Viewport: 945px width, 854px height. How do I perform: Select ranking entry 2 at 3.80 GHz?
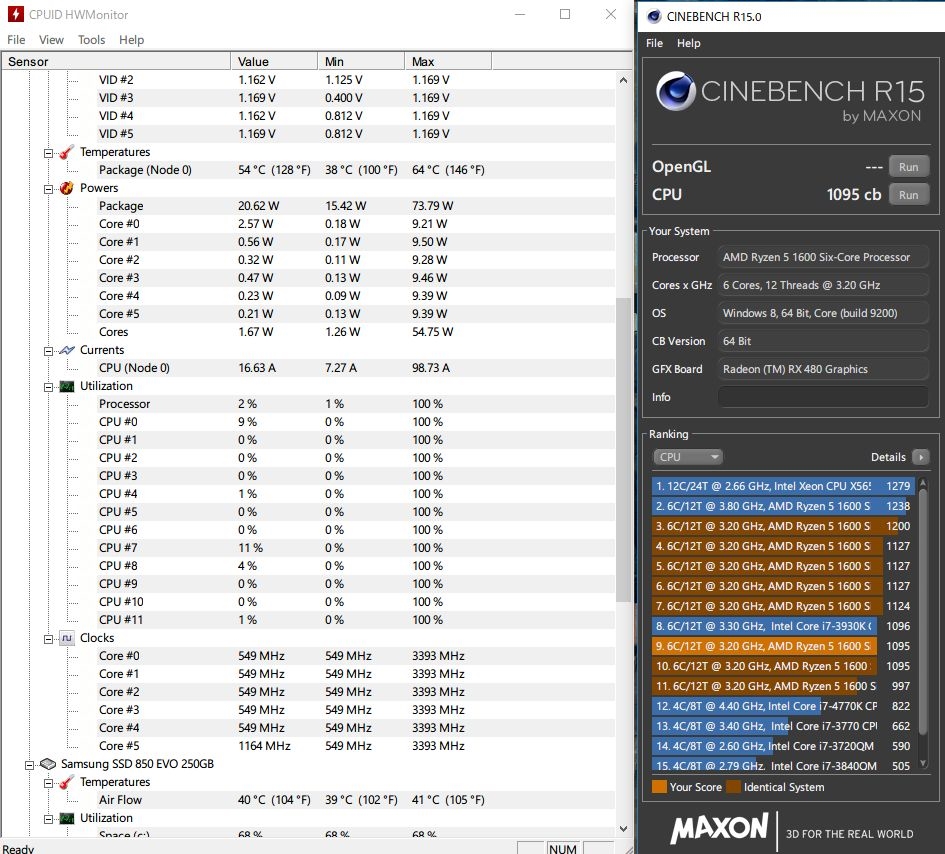[783, 506]
